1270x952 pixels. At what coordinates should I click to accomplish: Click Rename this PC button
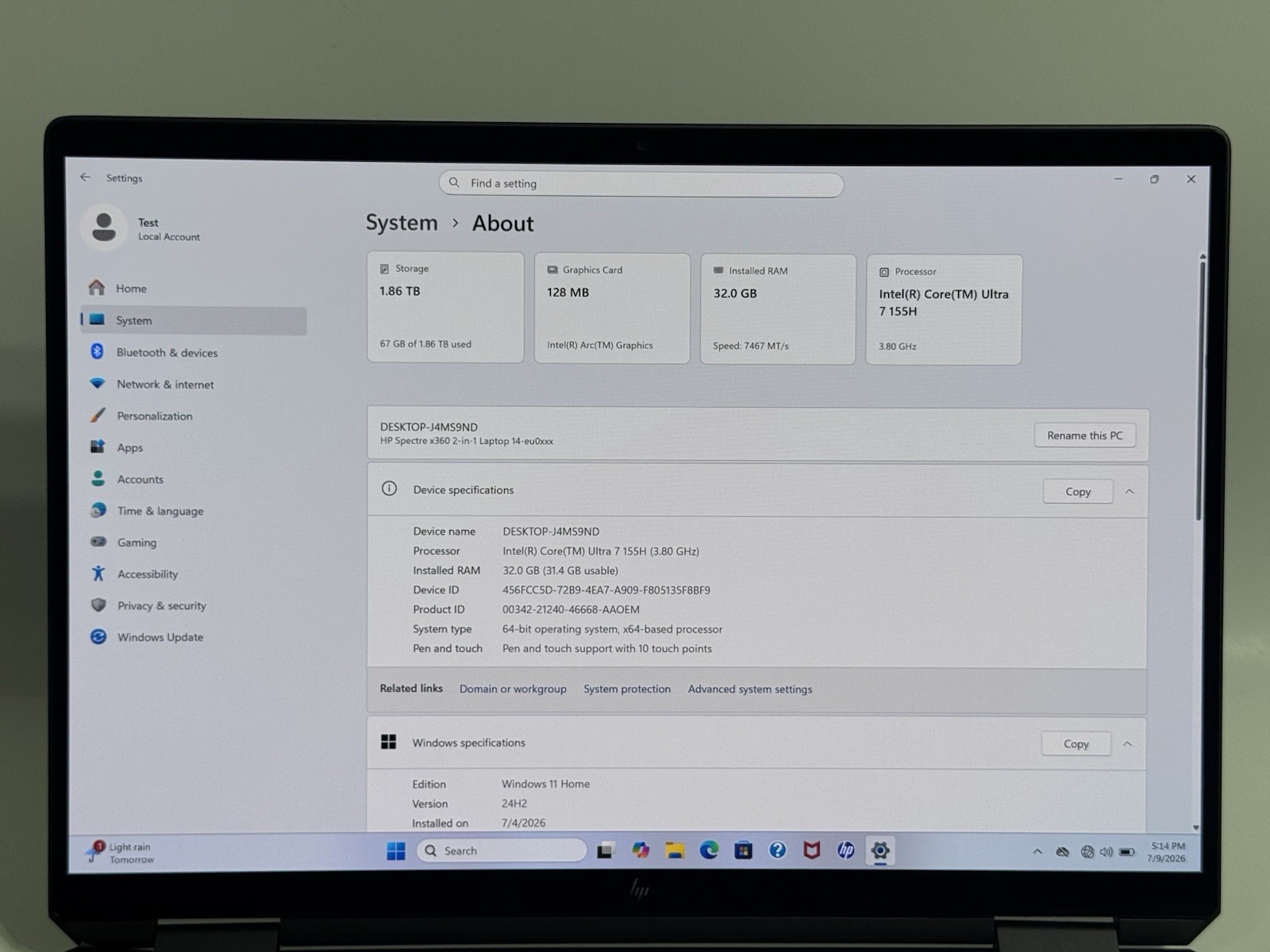tap(1084, 436)
